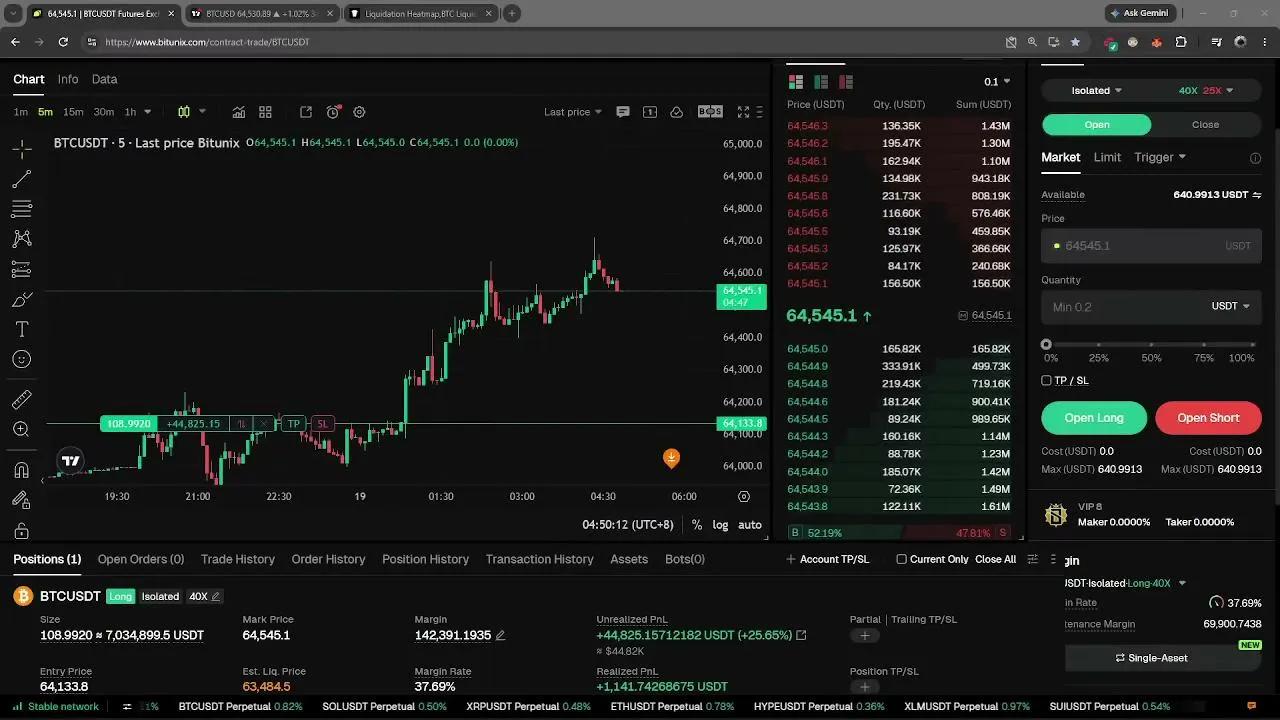Screen dimensions: 1280x720
Task: Expand the timeframe interval dropdown
Action: click(147, 112)
